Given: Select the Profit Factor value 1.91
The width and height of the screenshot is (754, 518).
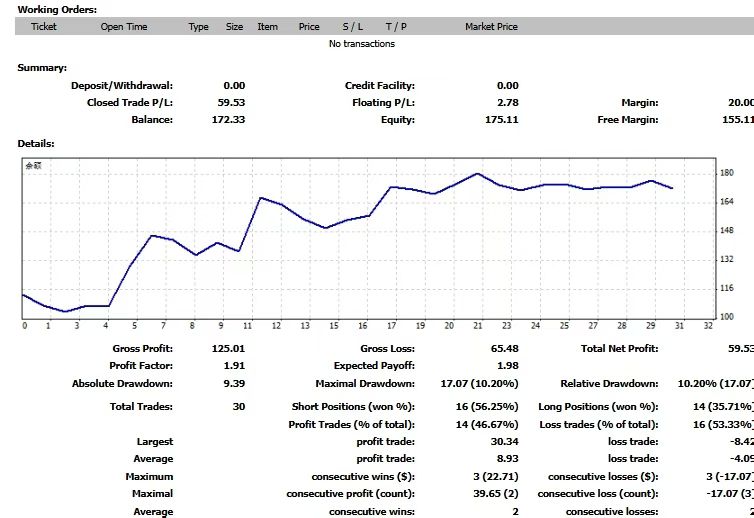Looking at the screenshot, I should (x=234, y=366).
